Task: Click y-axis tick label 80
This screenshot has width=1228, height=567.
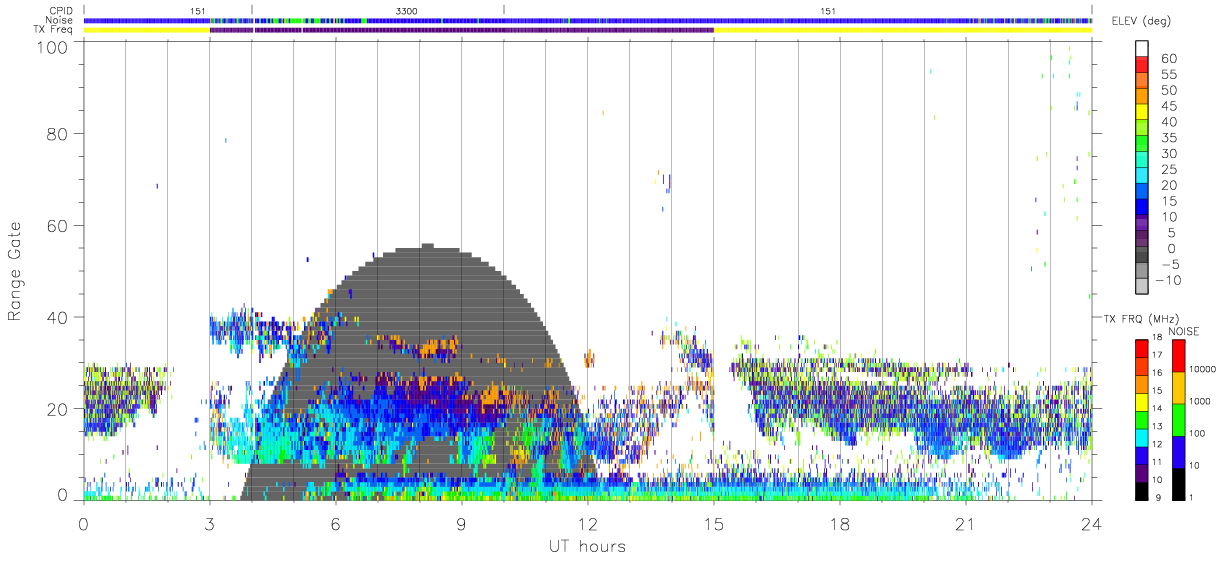Action: 57,133
